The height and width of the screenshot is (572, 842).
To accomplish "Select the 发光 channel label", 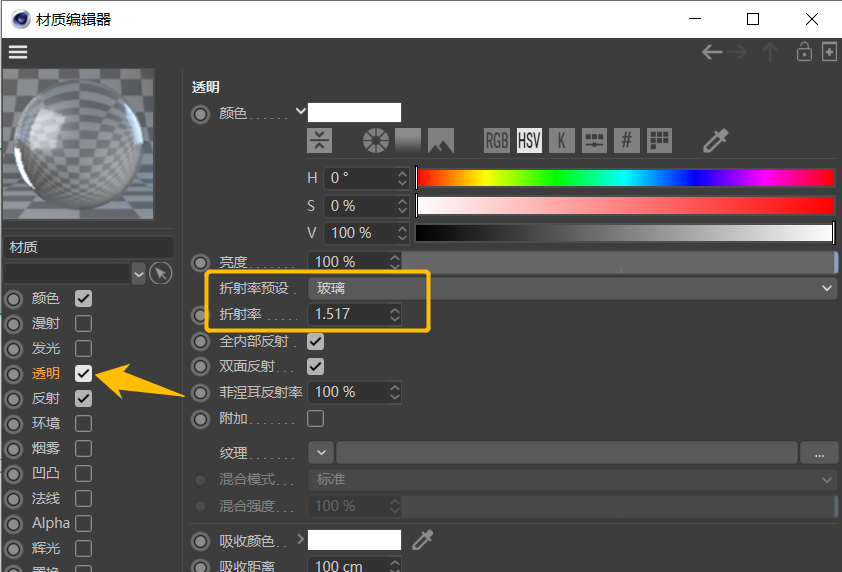I will (x=46, y=348).
